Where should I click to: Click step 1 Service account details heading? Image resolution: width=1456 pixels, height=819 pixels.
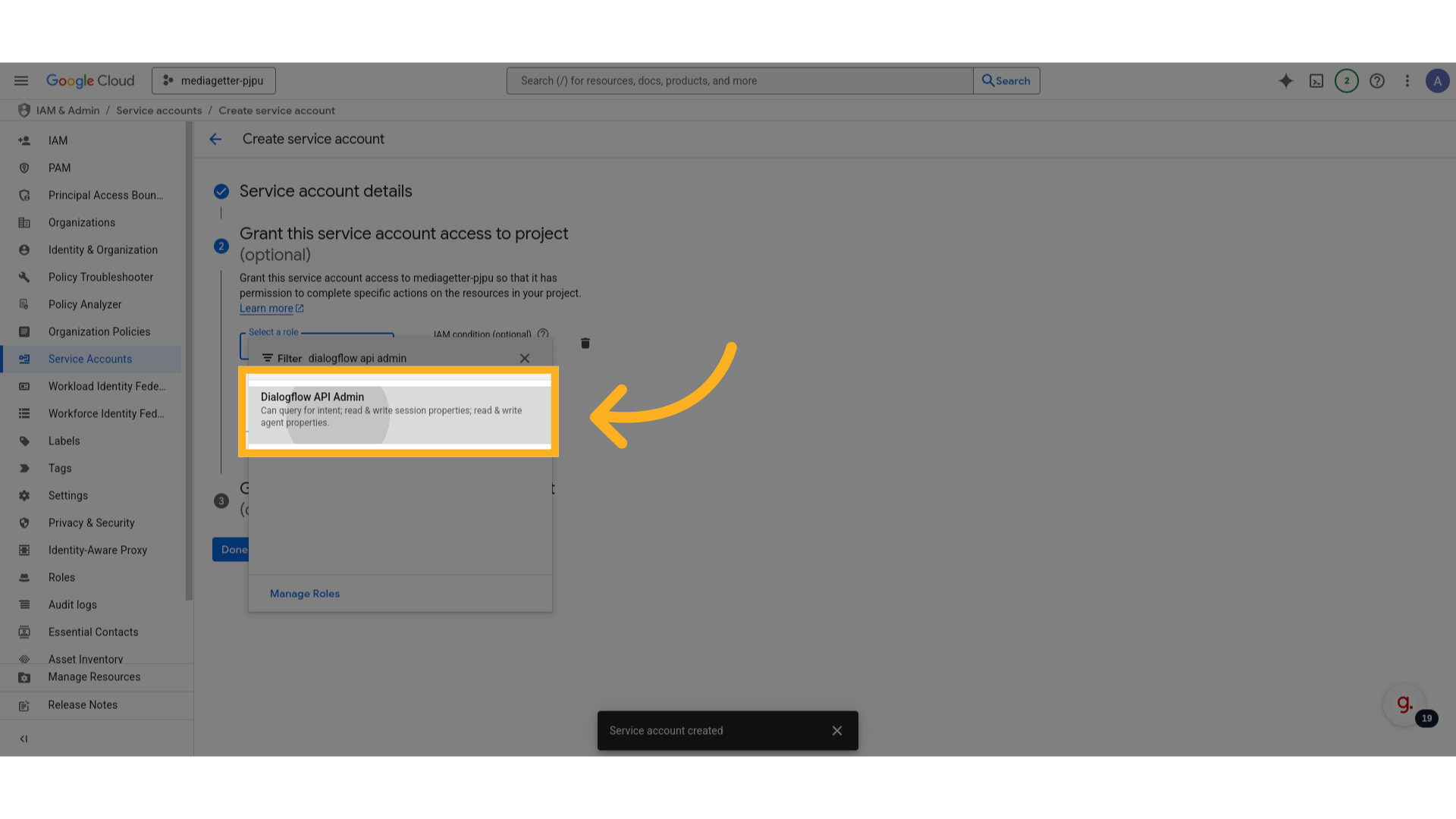(x=326, y=191)
